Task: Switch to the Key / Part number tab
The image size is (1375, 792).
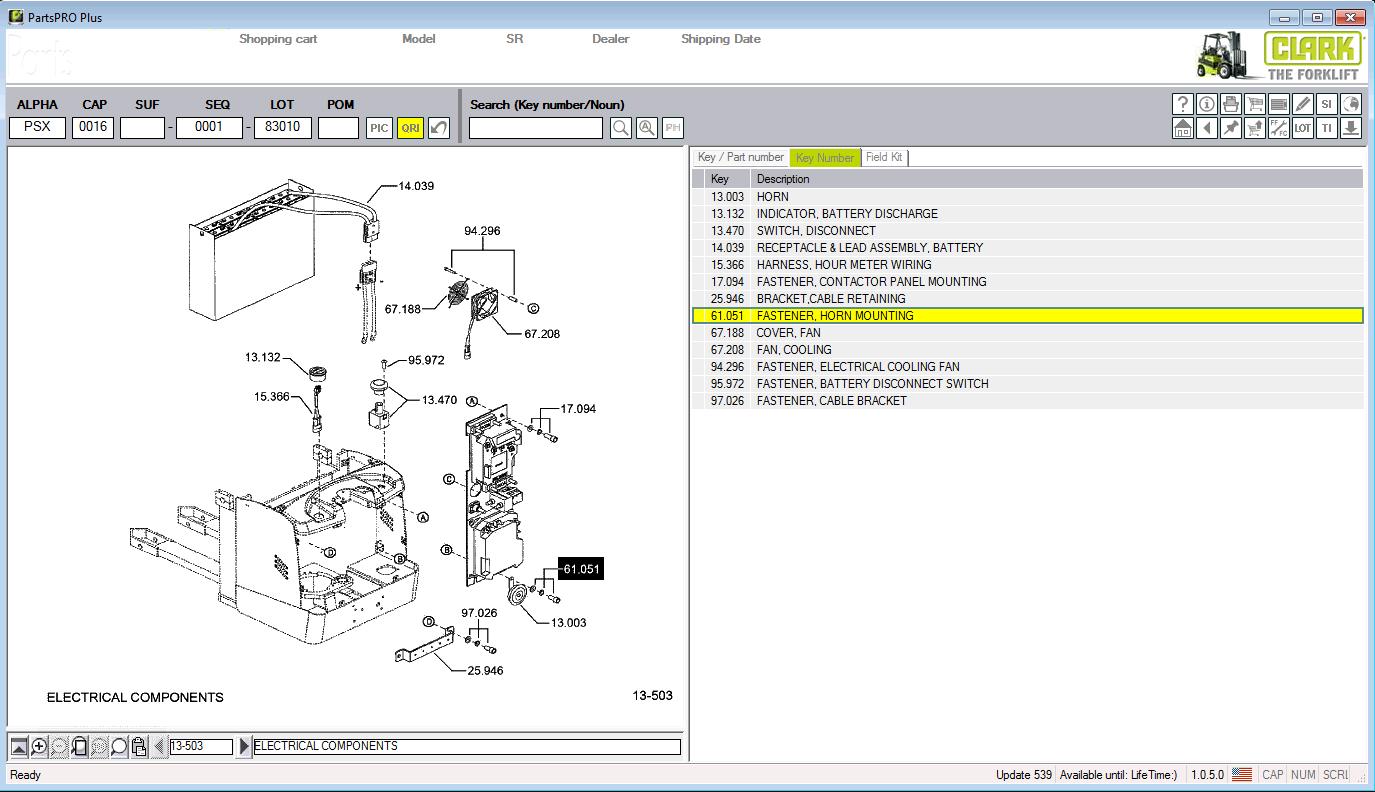Action: (742, 157)
